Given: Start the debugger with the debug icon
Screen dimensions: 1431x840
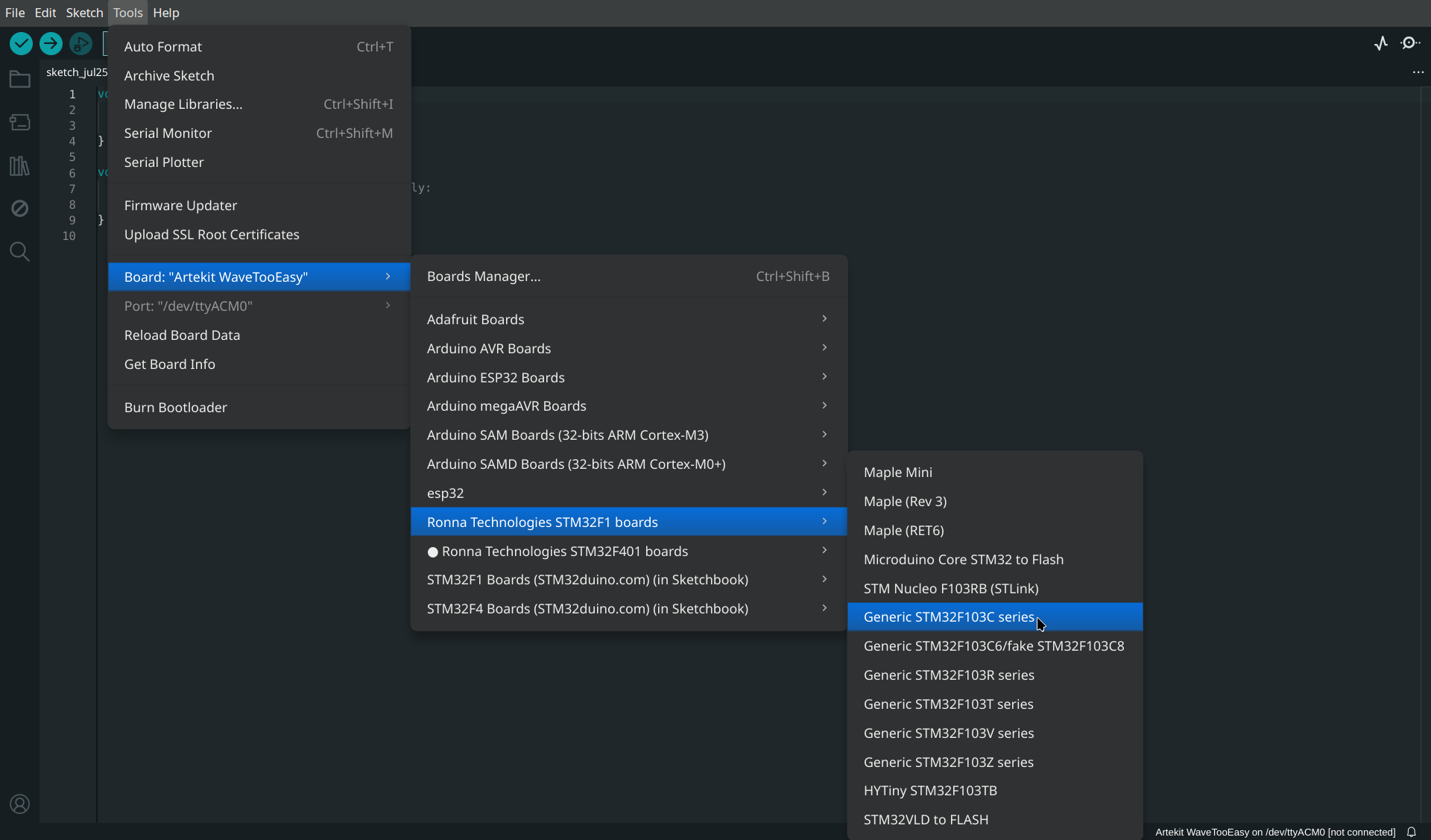Looking at the screenshot, I should pos(80,44).
